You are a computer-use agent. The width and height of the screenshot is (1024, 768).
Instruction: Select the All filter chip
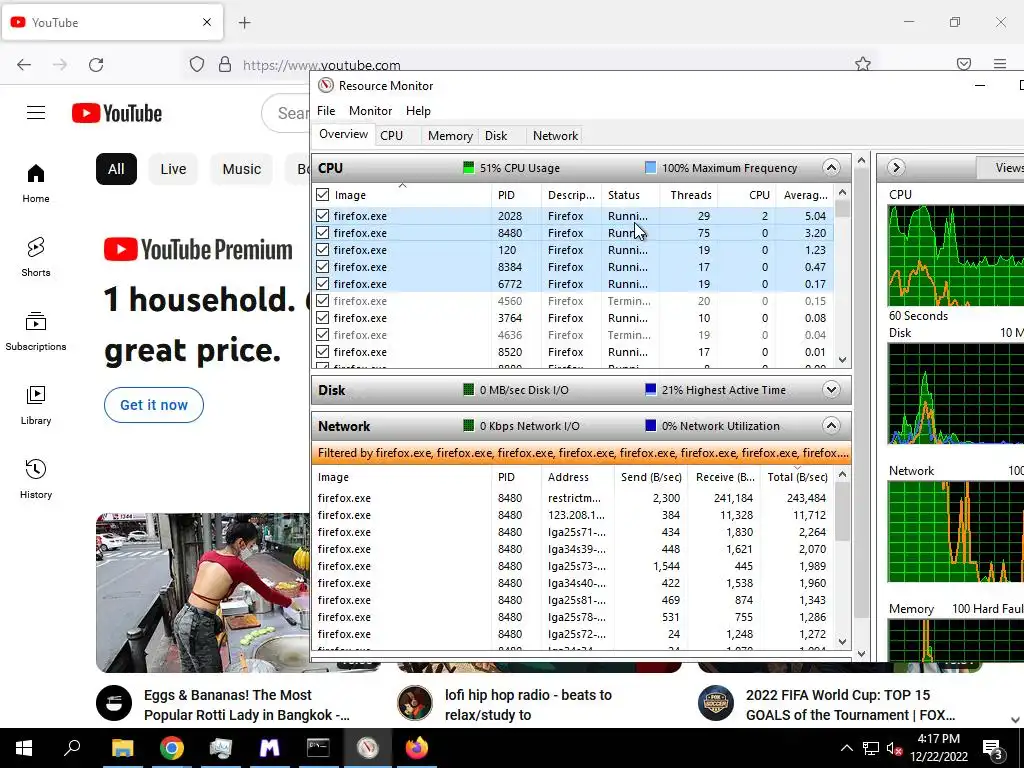pyautogui.click(x=116, y=169)
